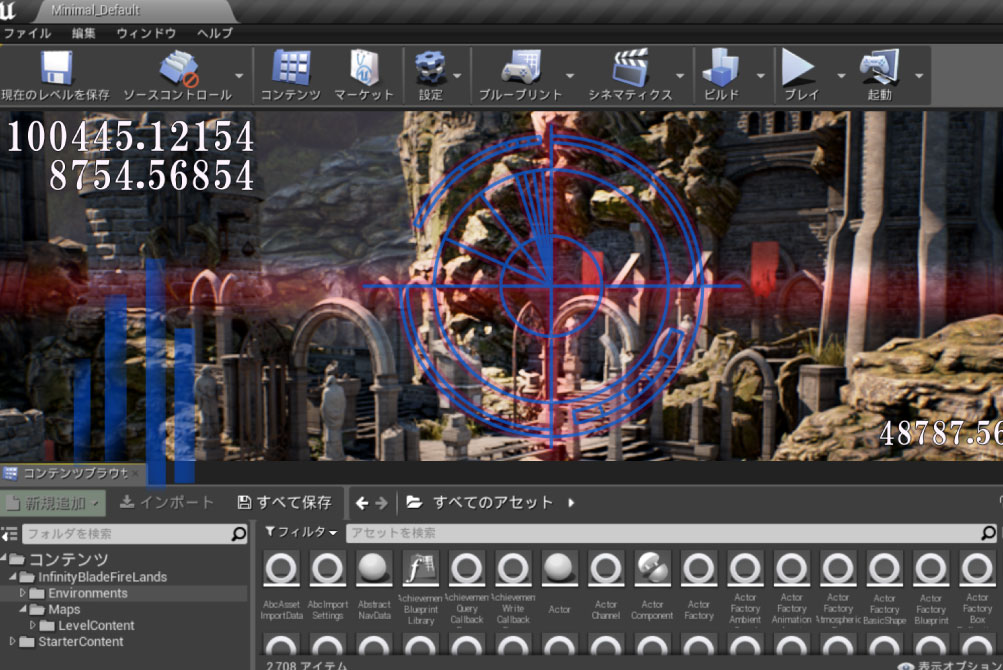Click インポート (Import) button
The height and width of the screenshot is (670, 1003).
166,502
